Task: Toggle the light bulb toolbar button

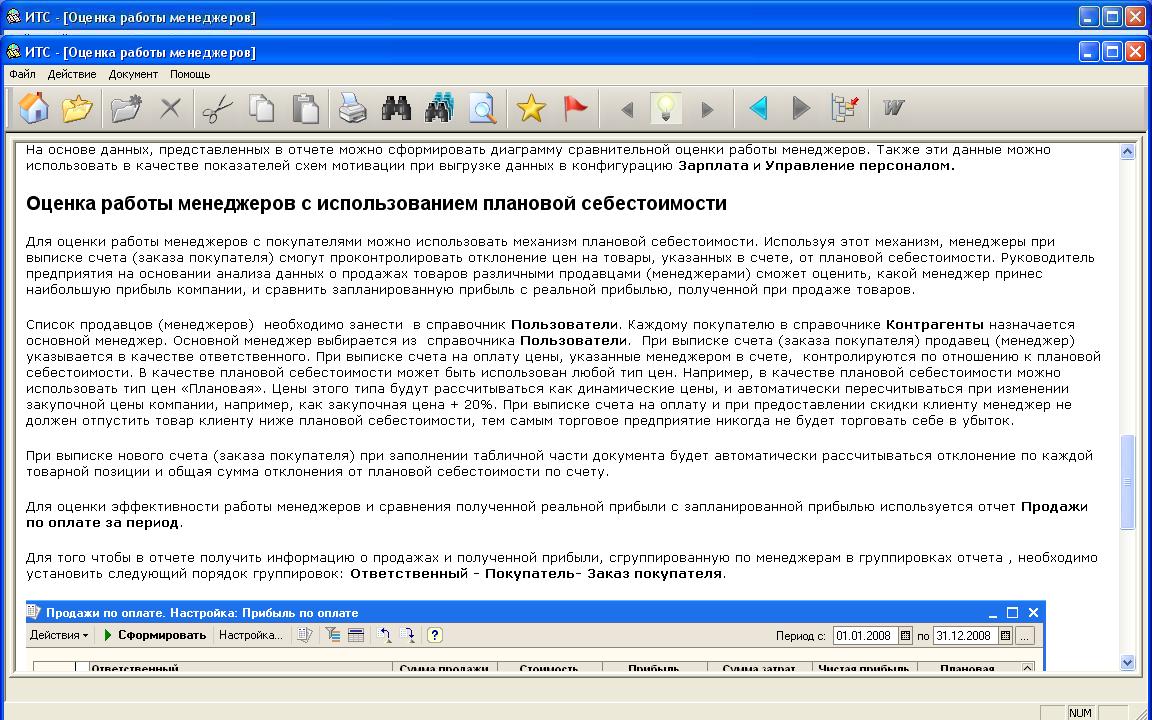Action: tap(666, 108)
